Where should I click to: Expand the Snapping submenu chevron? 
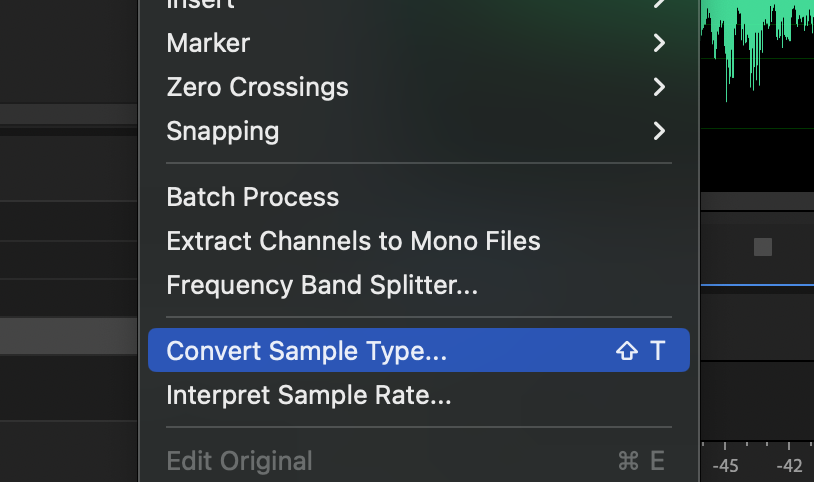coord(659,131)
